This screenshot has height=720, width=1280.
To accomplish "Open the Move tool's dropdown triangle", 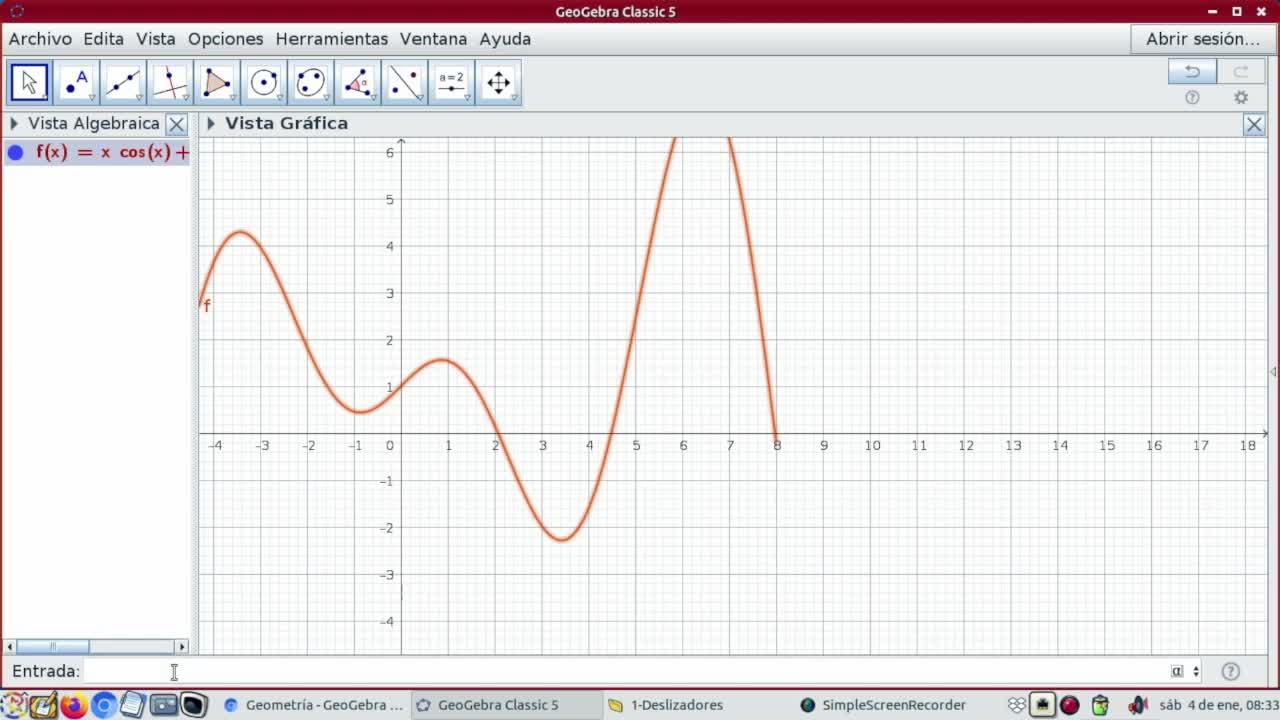I will pos(45,98).
